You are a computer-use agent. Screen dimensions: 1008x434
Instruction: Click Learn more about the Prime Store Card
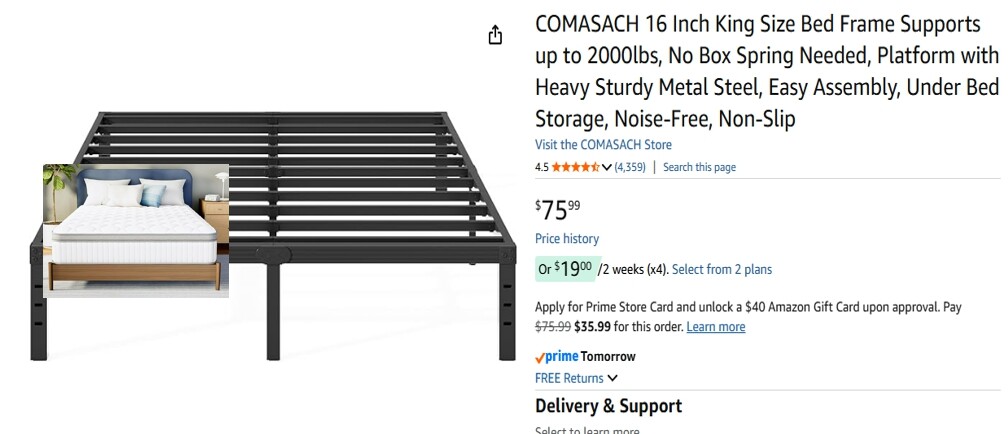point(716,327)
